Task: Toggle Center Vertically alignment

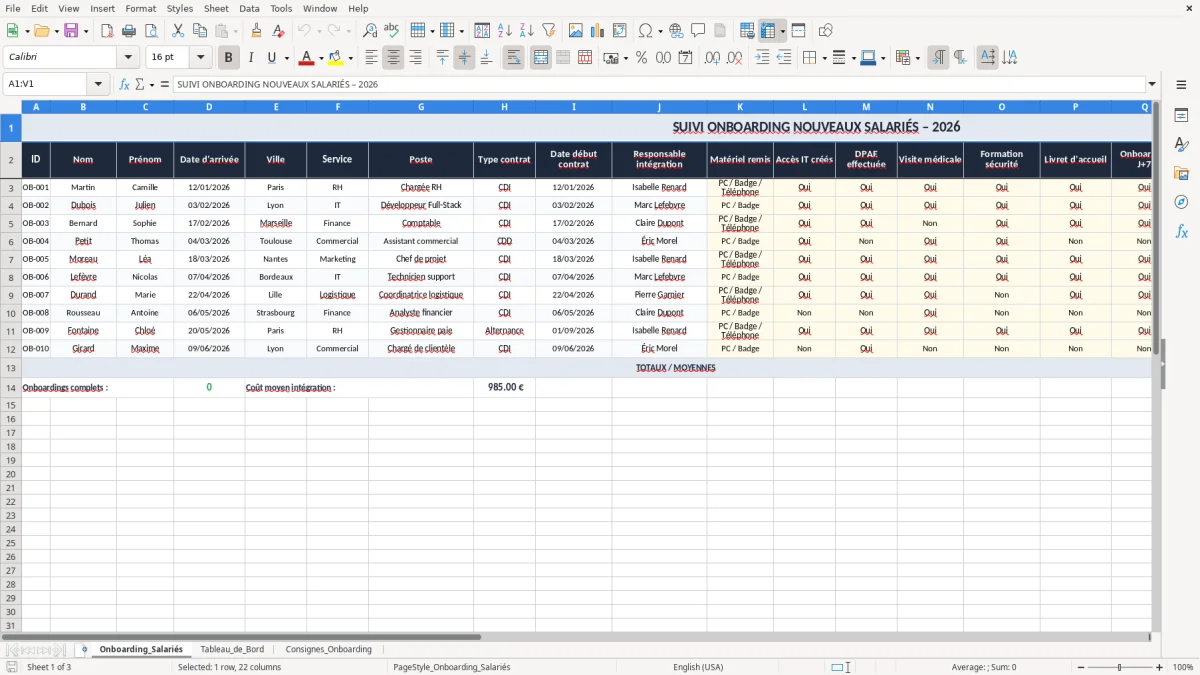Action: (464, 58)
